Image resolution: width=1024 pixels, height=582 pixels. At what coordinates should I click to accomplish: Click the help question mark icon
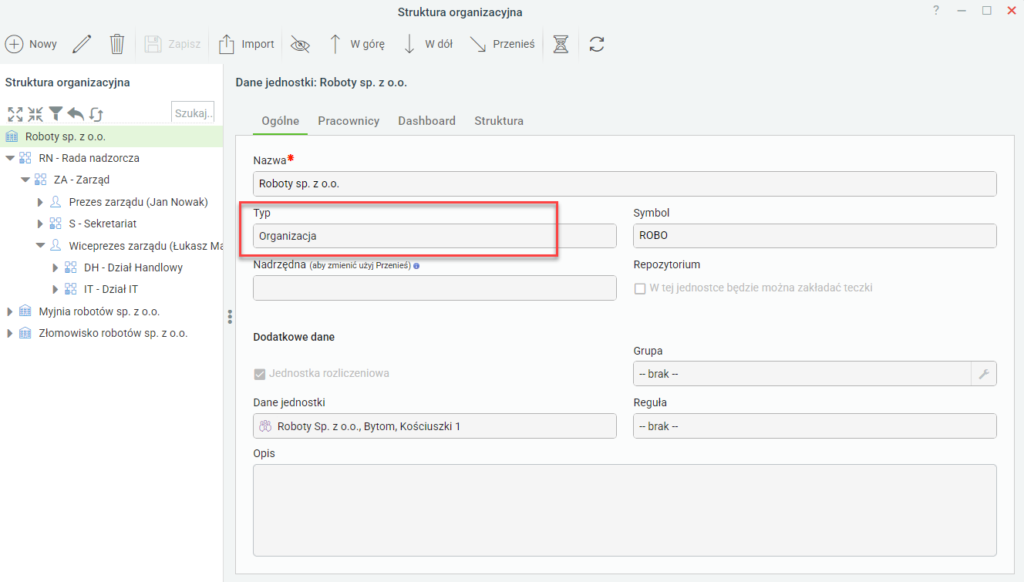pyautogui.click(x=936, y=10)
